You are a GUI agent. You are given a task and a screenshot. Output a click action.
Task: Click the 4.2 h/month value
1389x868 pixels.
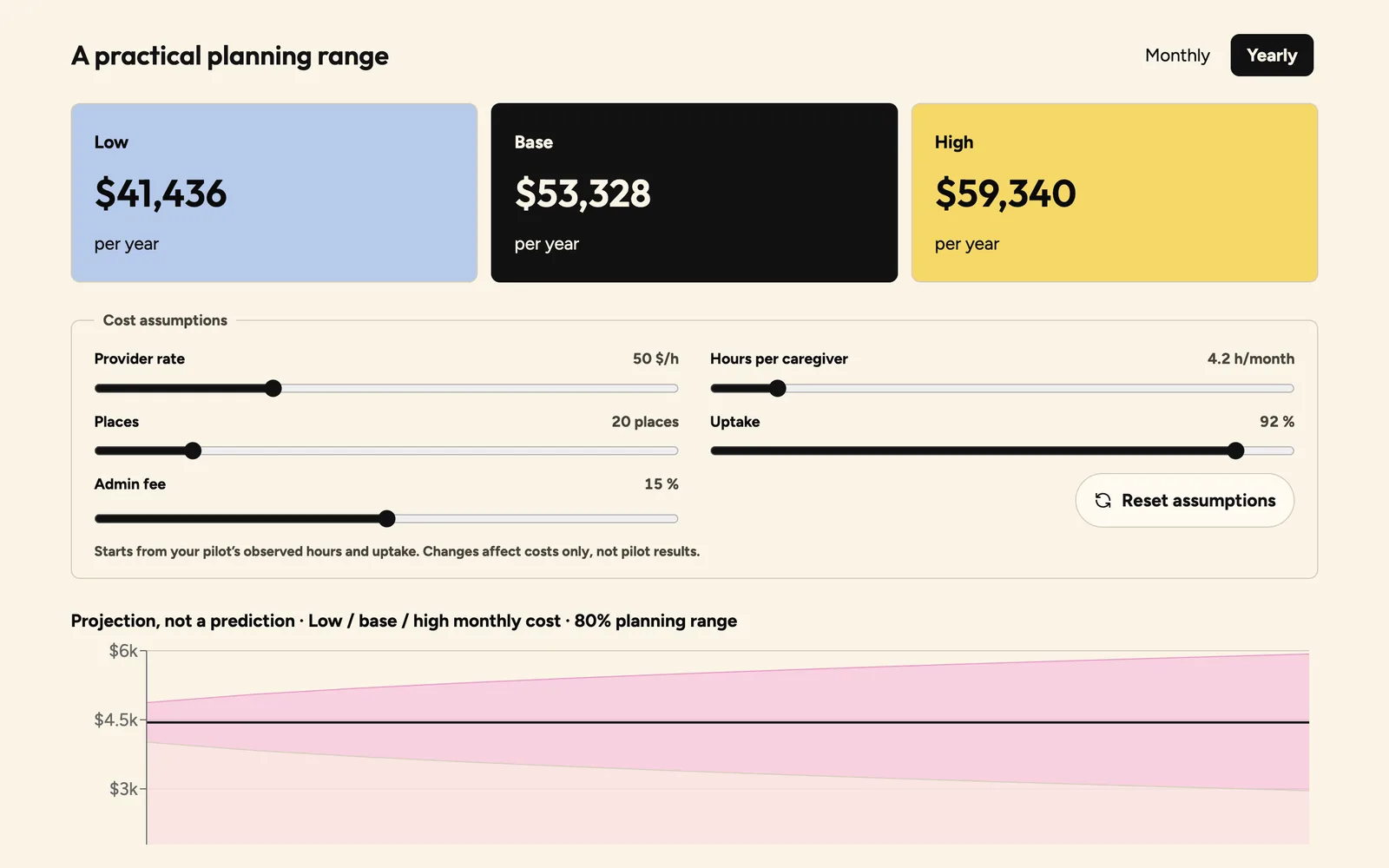tap(1251, 358)
